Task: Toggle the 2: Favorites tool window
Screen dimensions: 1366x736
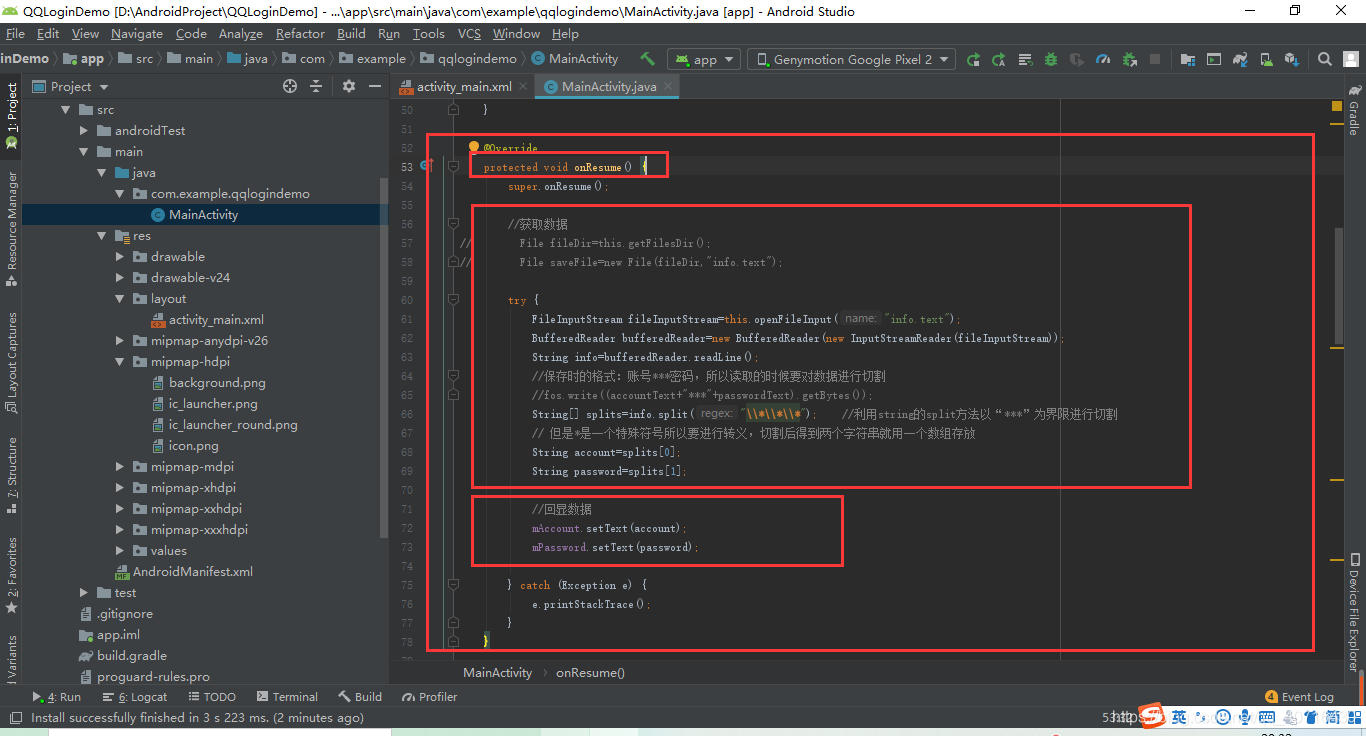Action: coord(11,575)
